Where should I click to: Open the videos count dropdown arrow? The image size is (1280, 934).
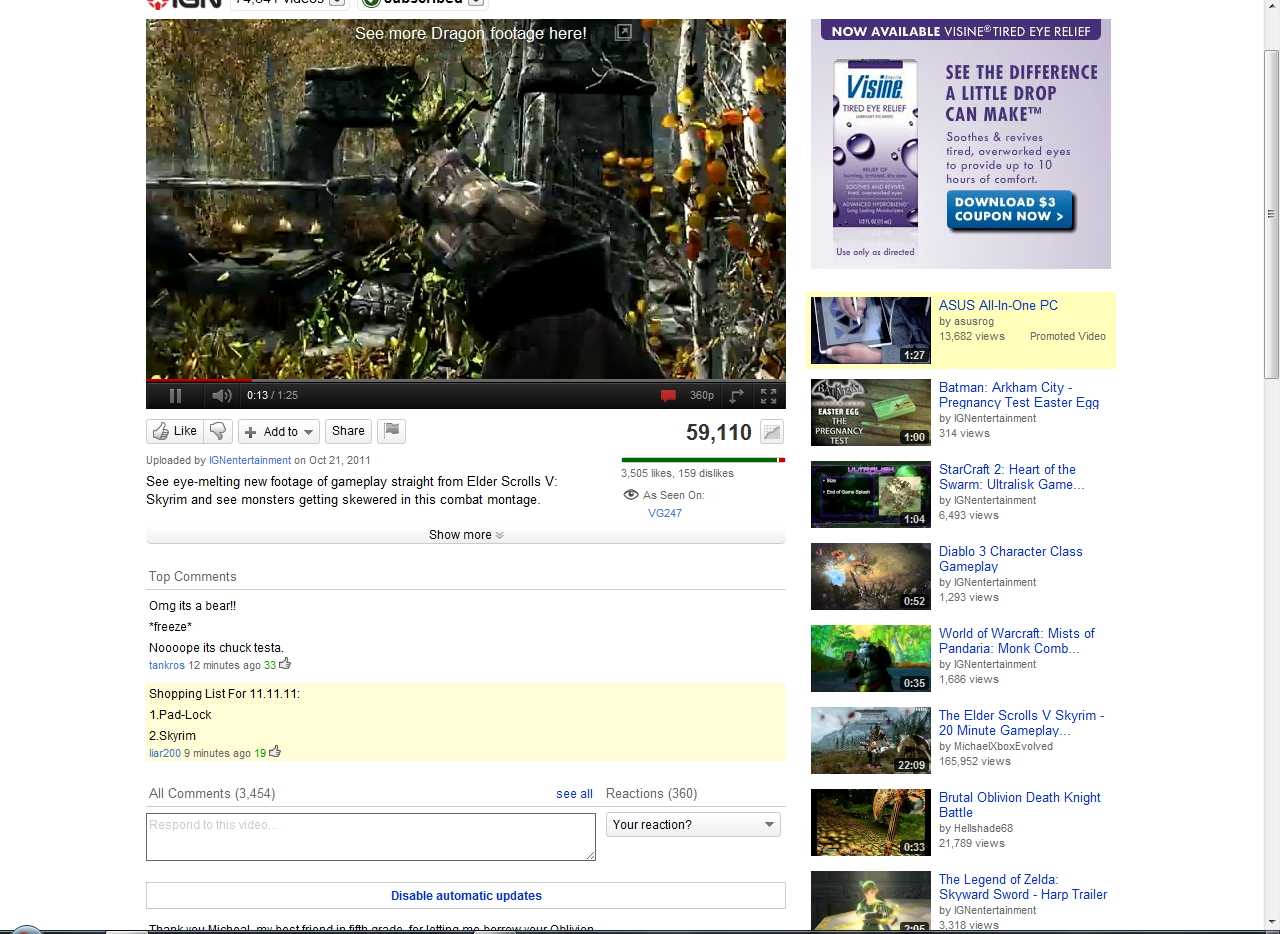(x=338, y=2)
